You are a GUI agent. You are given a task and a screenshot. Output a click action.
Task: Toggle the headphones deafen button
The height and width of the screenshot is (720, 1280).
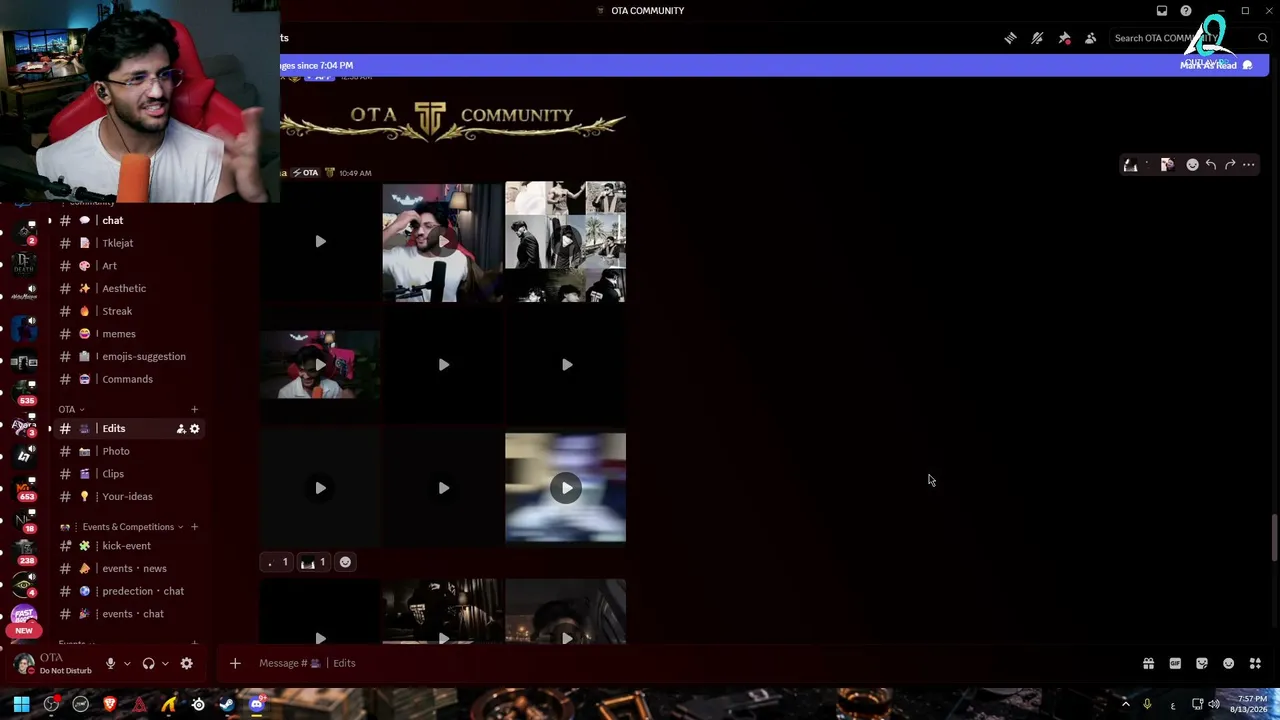pyautogui.click(x=149, y=663)
